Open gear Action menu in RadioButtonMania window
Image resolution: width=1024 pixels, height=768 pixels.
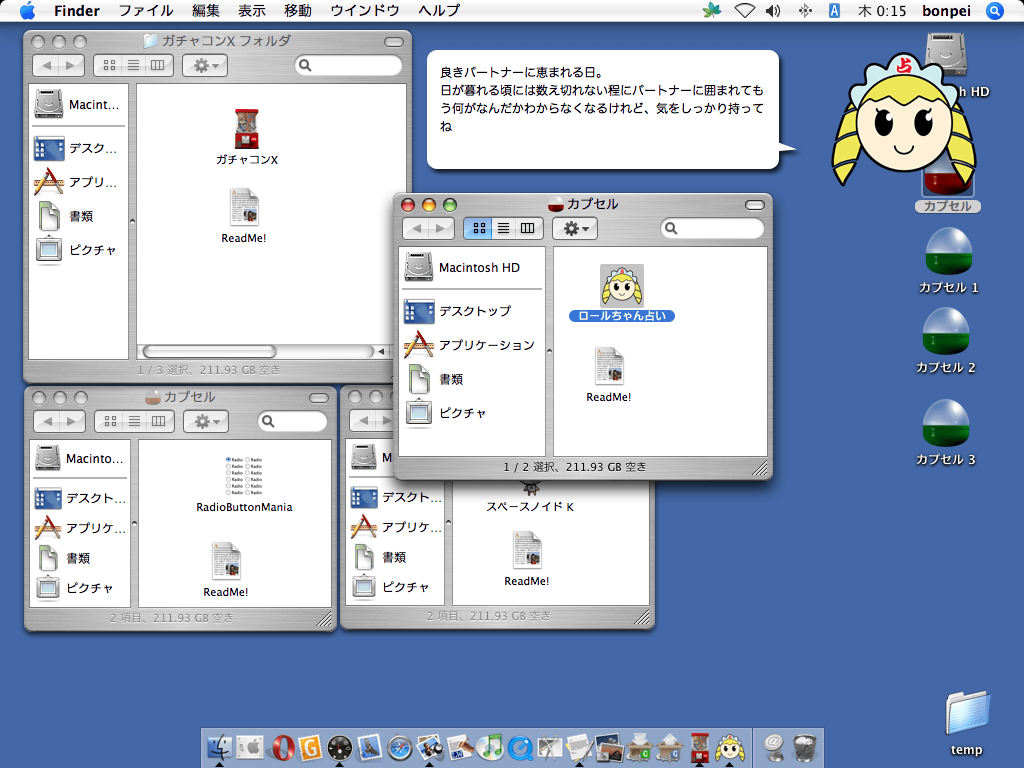206,421
